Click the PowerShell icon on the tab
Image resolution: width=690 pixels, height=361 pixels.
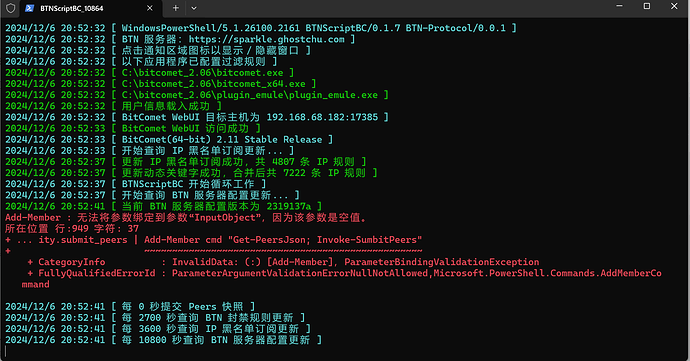pos(29,8)
